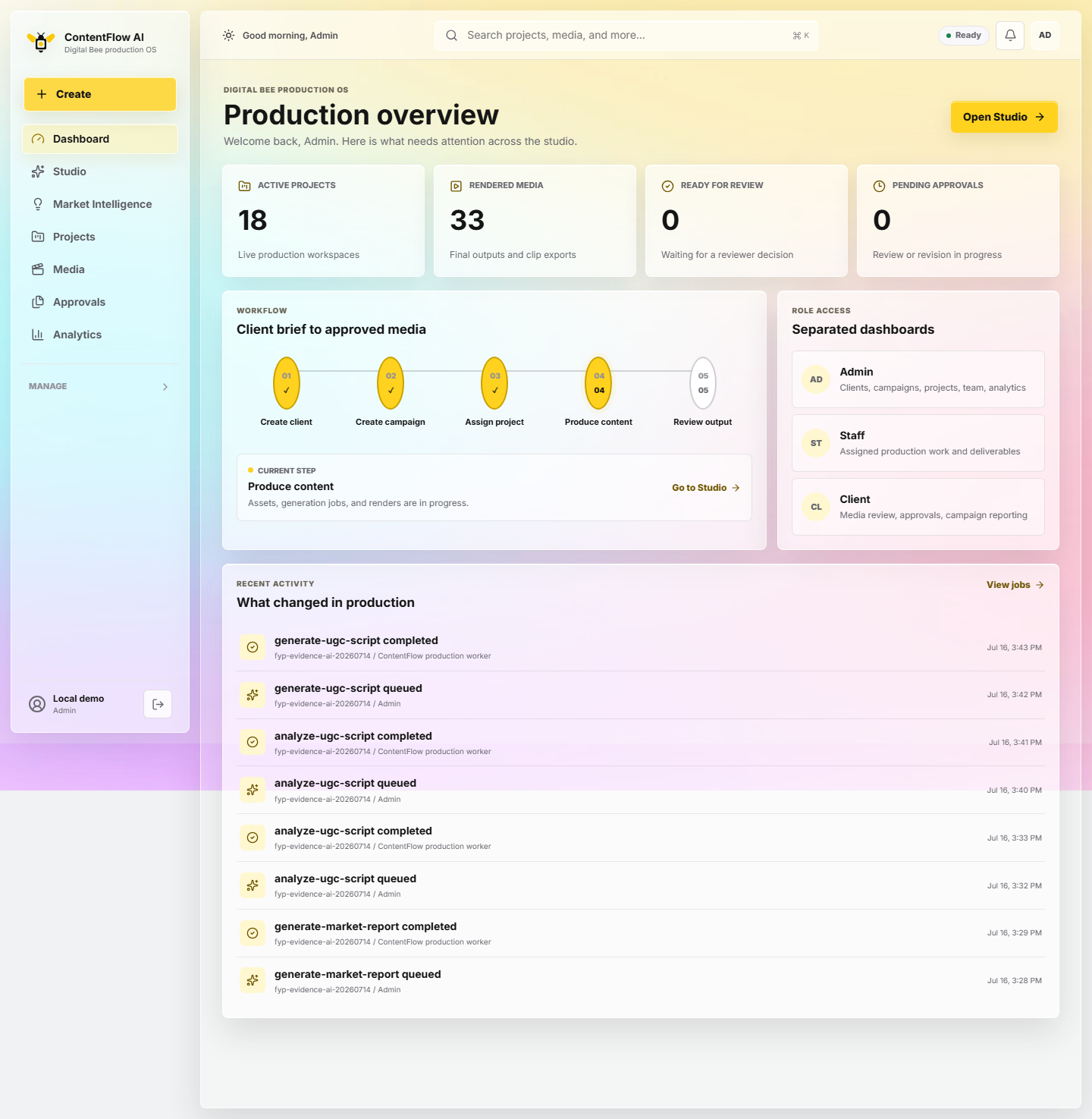
Task: Click the sparkle icon of generate-market-report queued
Action: coord(253,980)
